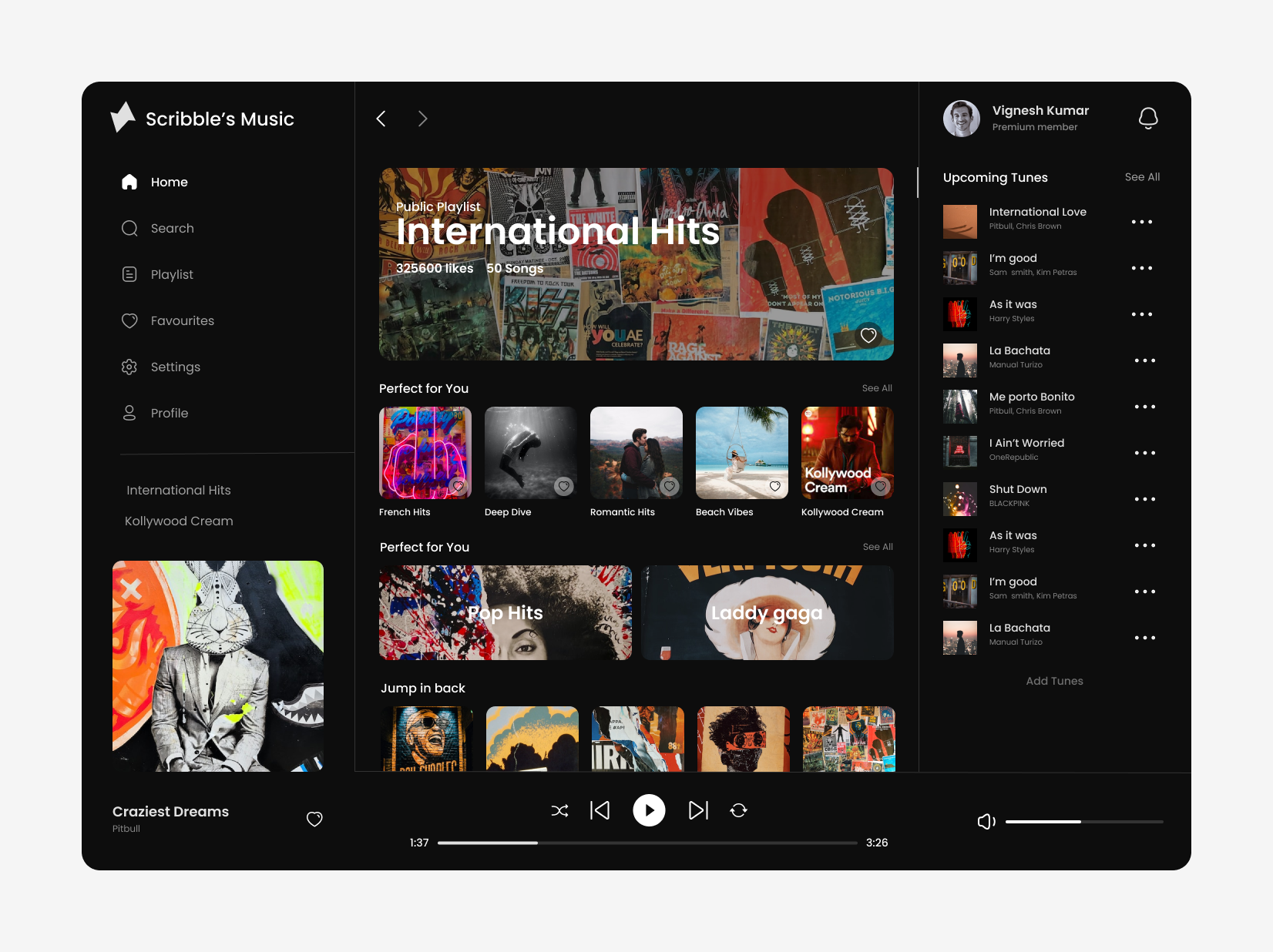Open Vignesh Kumar profile avatar
Image resolution: width=1273 pixels, height=952 pixels.
pyautogui.click(x=962, y=119)
